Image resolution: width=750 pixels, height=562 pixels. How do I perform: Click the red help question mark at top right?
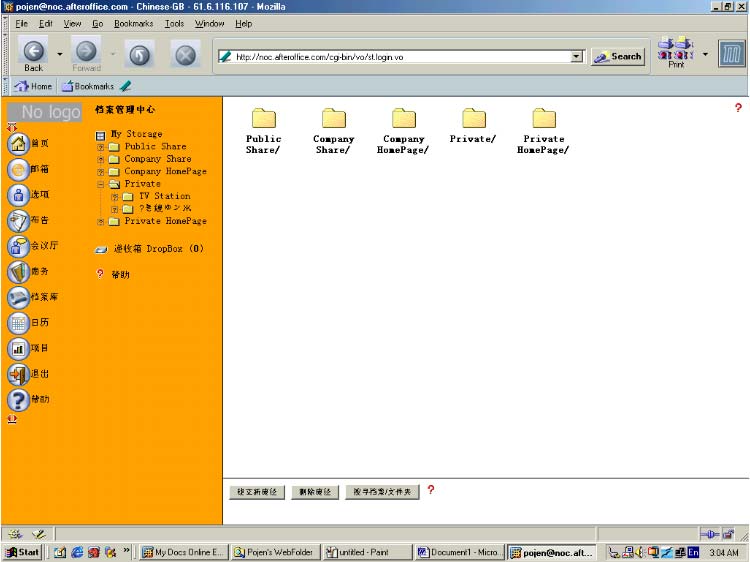pyautogui.click(x=738, y=108)
